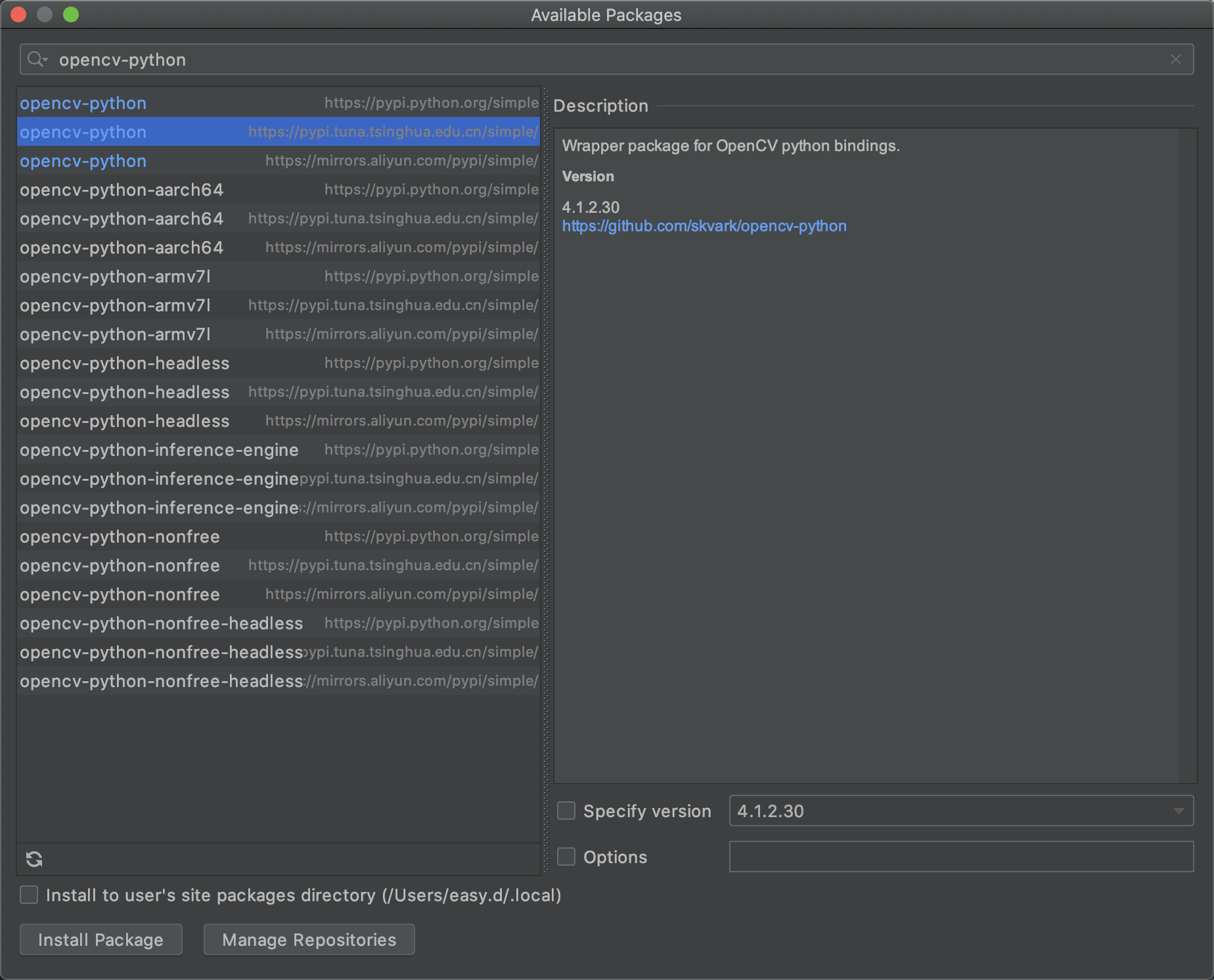Pick opencv-python-aarch64 from the aliyun mirror
This screenshot has width=1214, height=980.
click(279, 247)
